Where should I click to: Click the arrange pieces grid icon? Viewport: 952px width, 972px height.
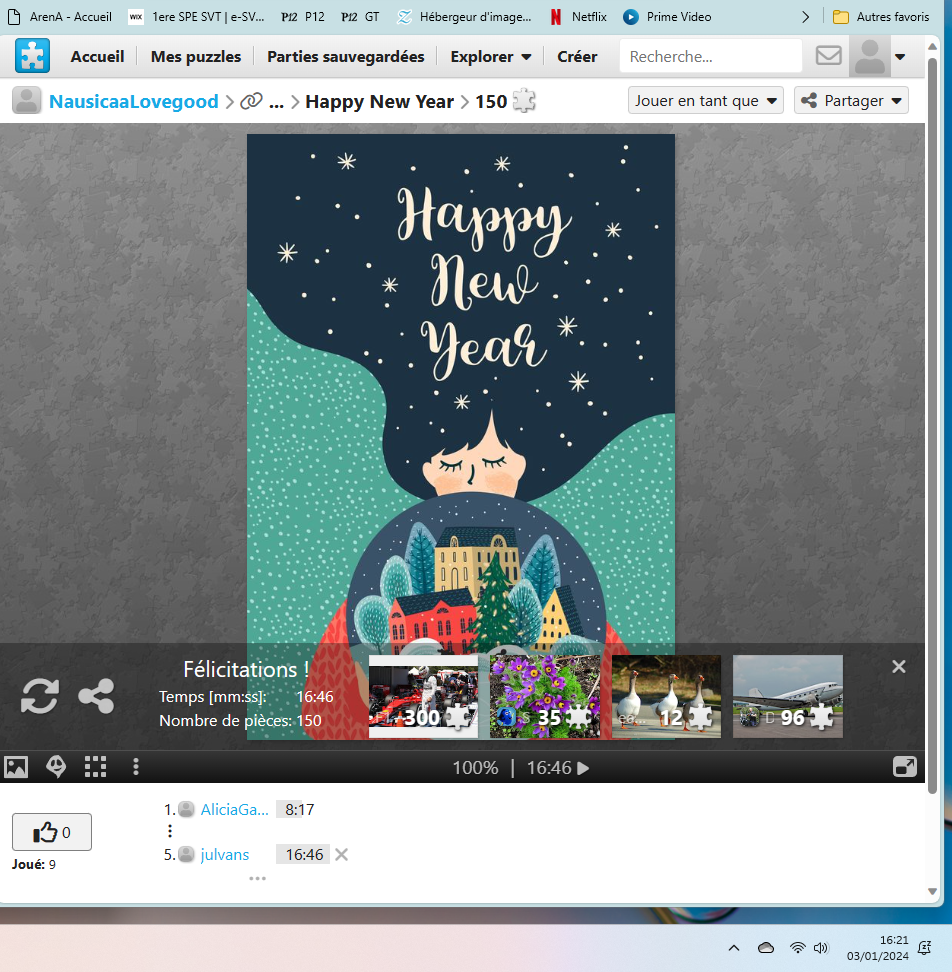(x=95, y=767)
